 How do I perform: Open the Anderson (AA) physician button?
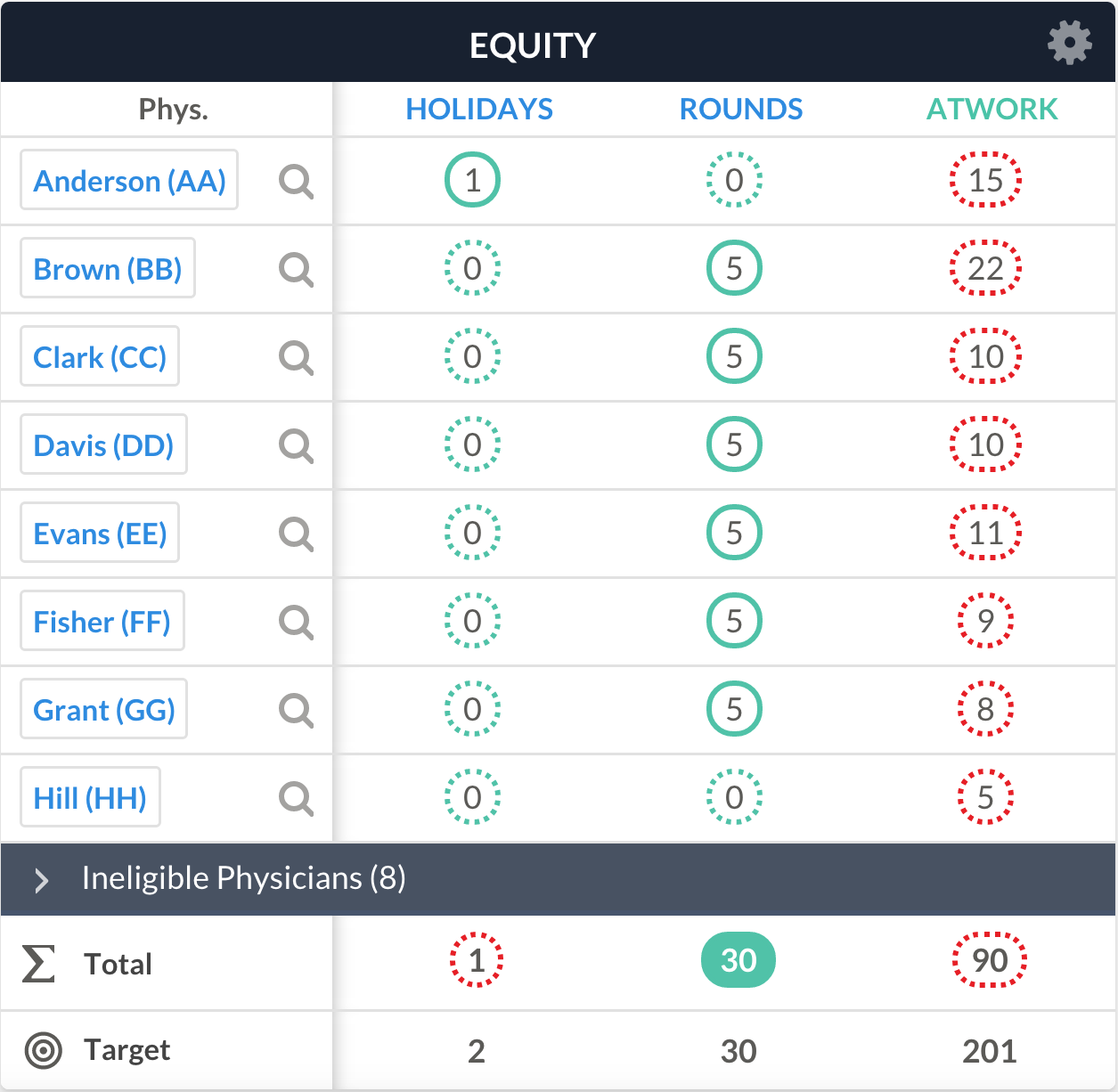[x=129, y=180]
